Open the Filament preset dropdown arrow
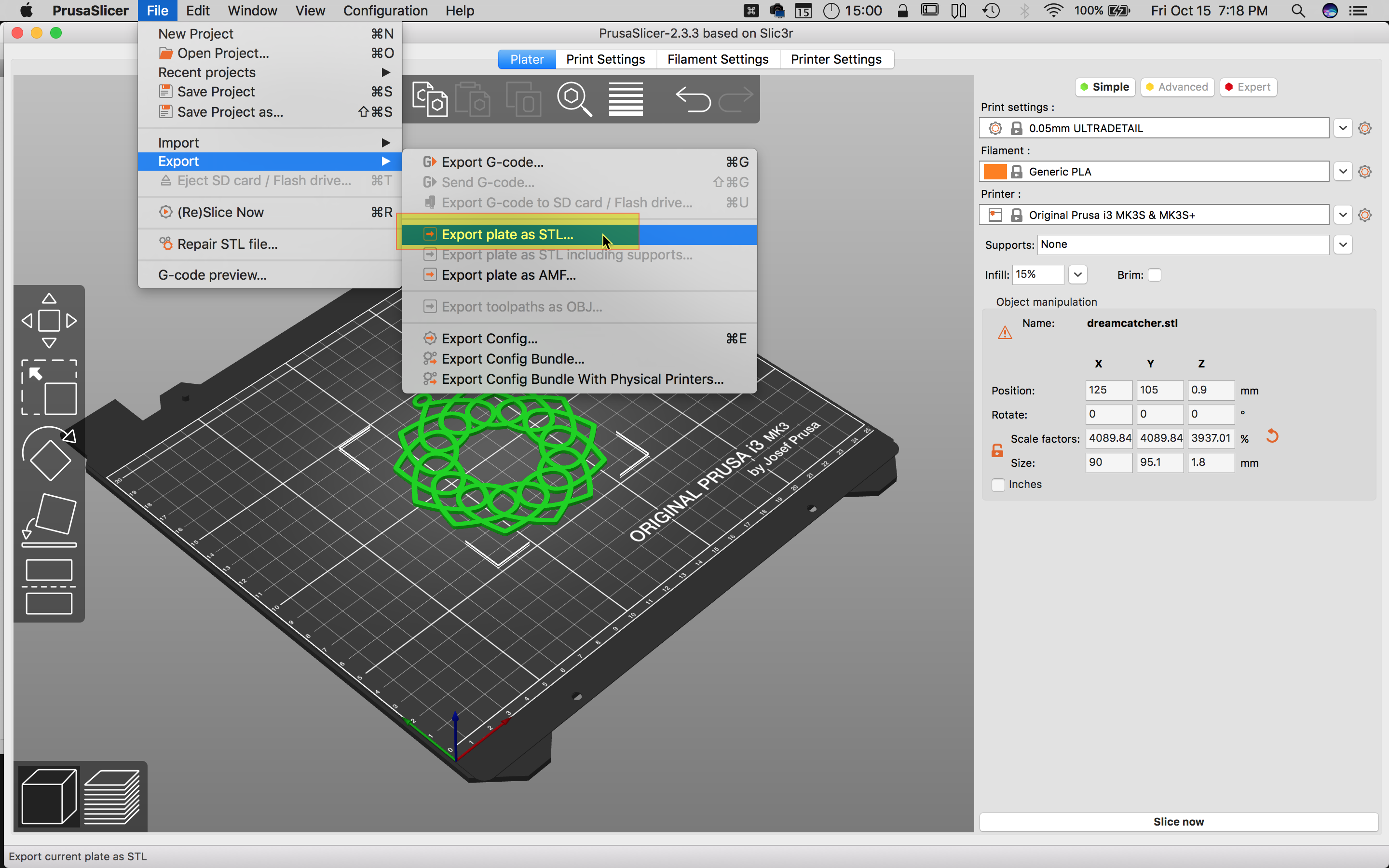The height and width of the screenshot is (868, 1389). click(1343, 172)
